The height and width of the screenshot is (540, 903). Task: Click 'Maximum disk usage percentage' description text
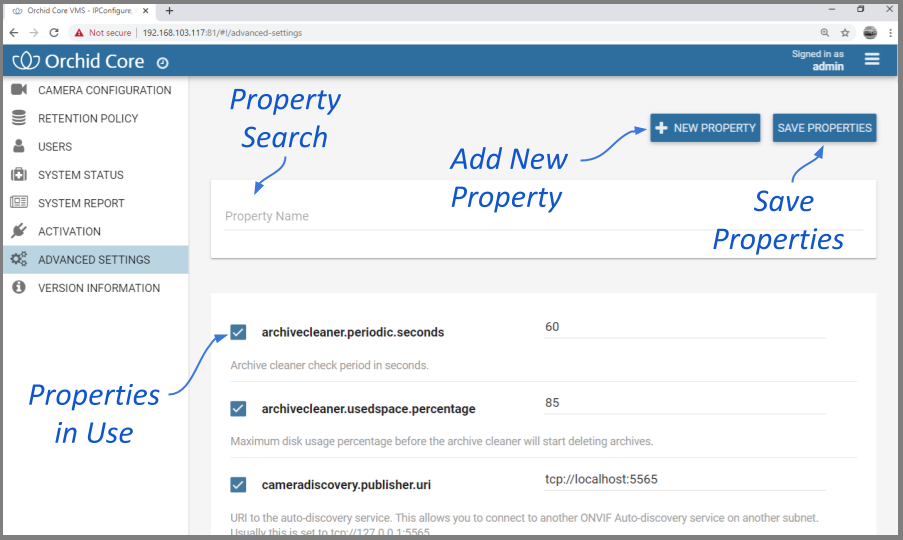(442, 441)
